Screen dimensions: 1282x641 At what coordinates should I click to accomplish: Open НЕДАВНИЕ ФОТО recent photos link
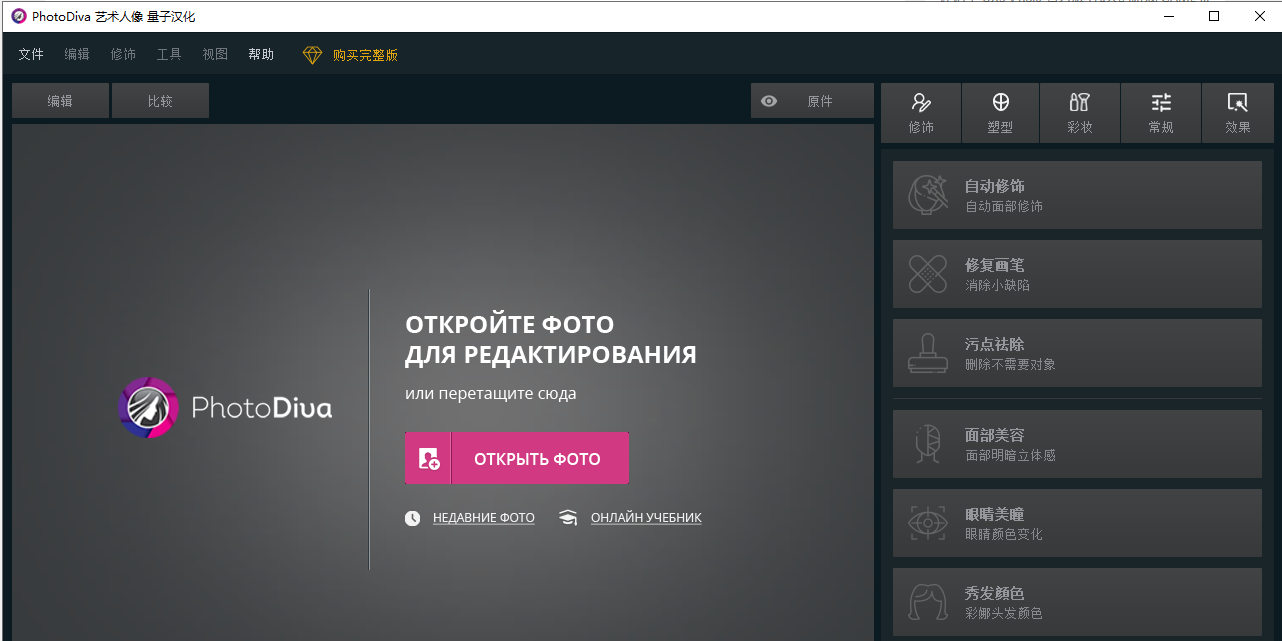484,518
